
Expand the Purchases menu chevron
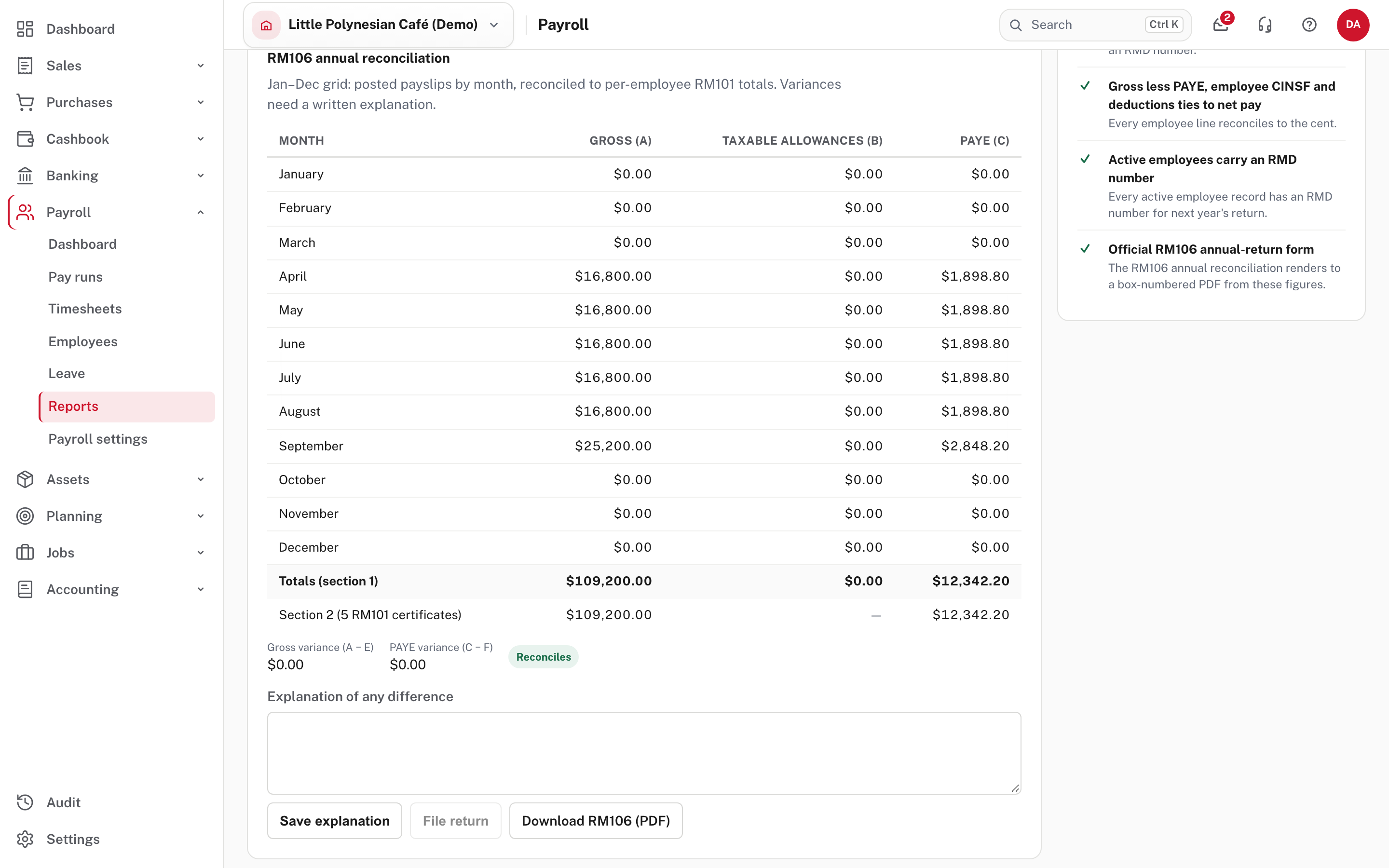click(201, 102)
